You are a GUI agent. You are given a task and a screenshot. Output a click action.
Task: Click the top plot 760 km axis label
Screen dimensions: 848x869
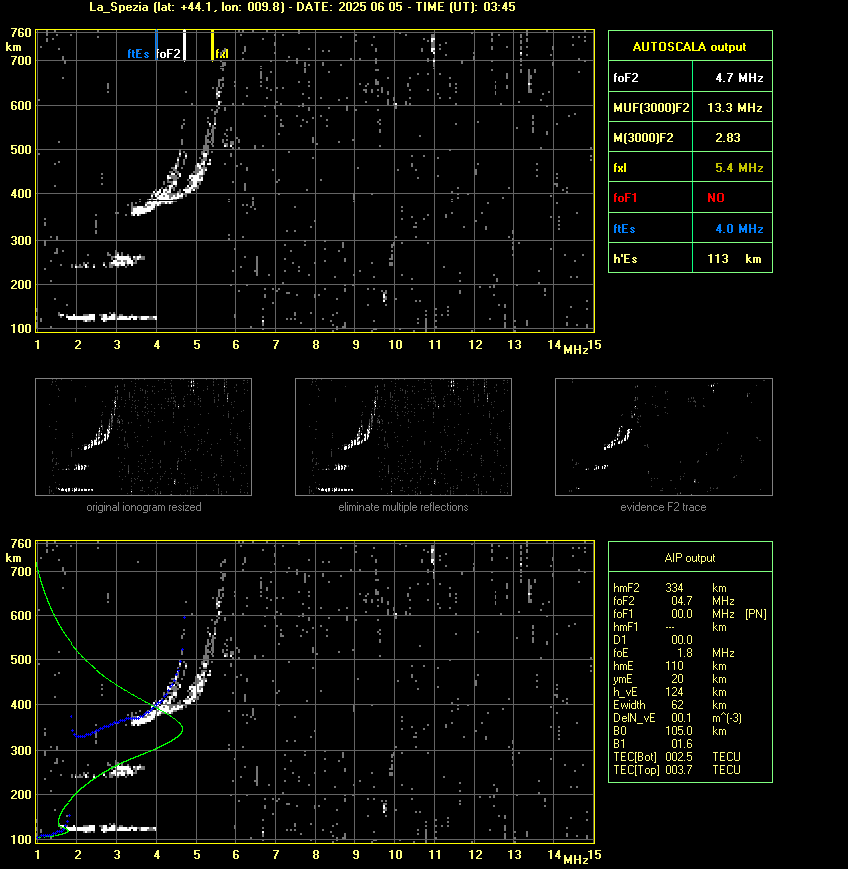21,33
